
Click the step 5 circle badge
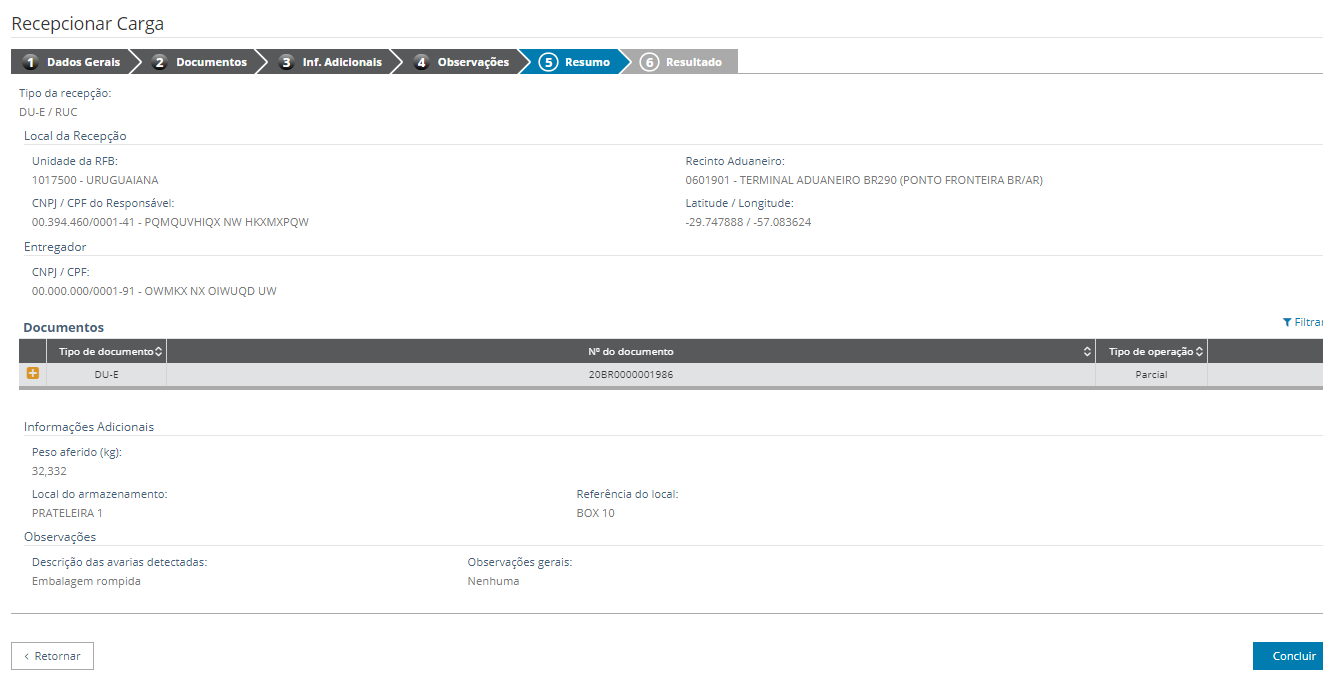(548, 62)
